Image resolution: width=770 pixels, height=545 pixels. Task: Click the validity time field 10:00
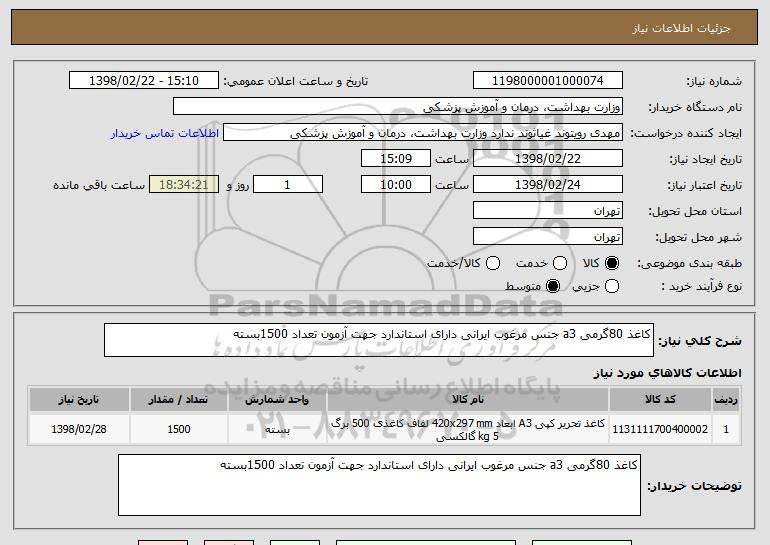click(x=396, y=185)
